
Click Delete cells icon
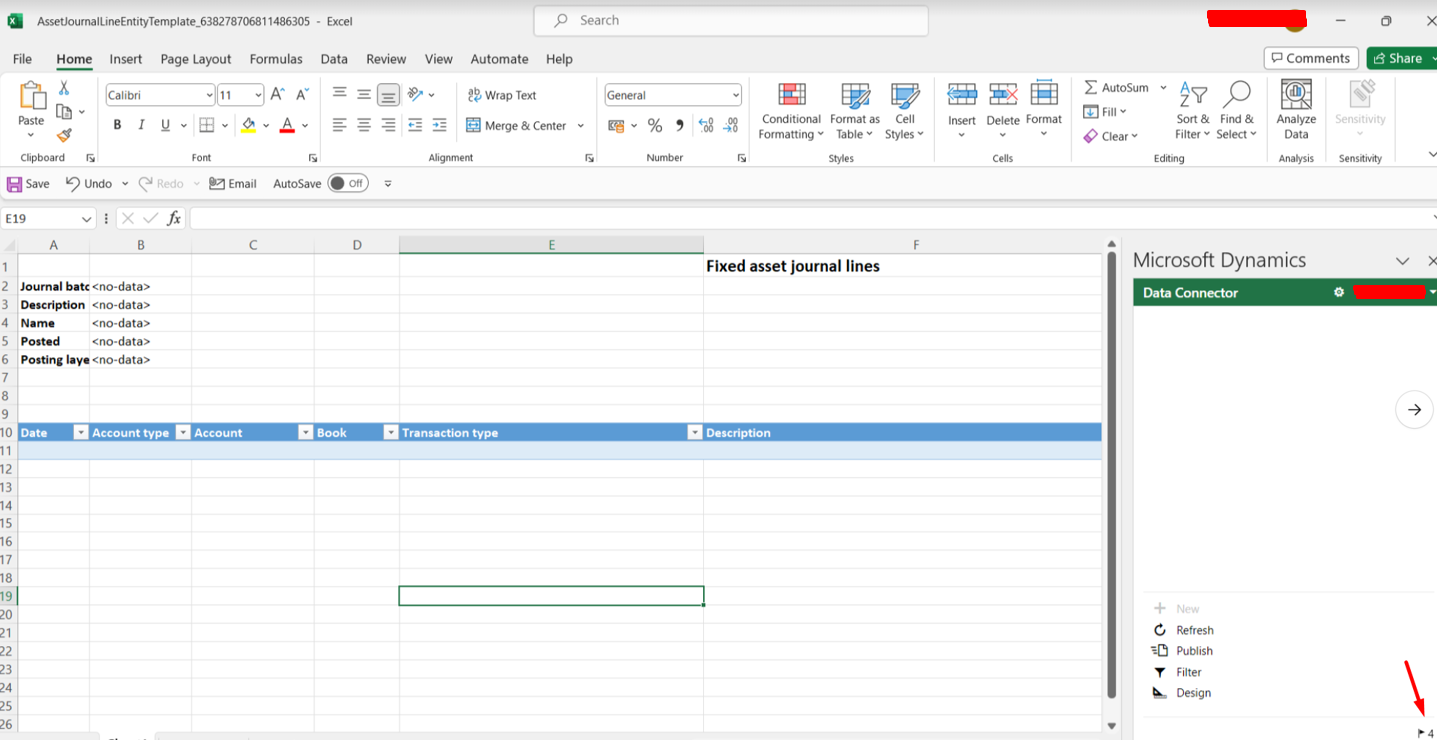point(1003,96)
